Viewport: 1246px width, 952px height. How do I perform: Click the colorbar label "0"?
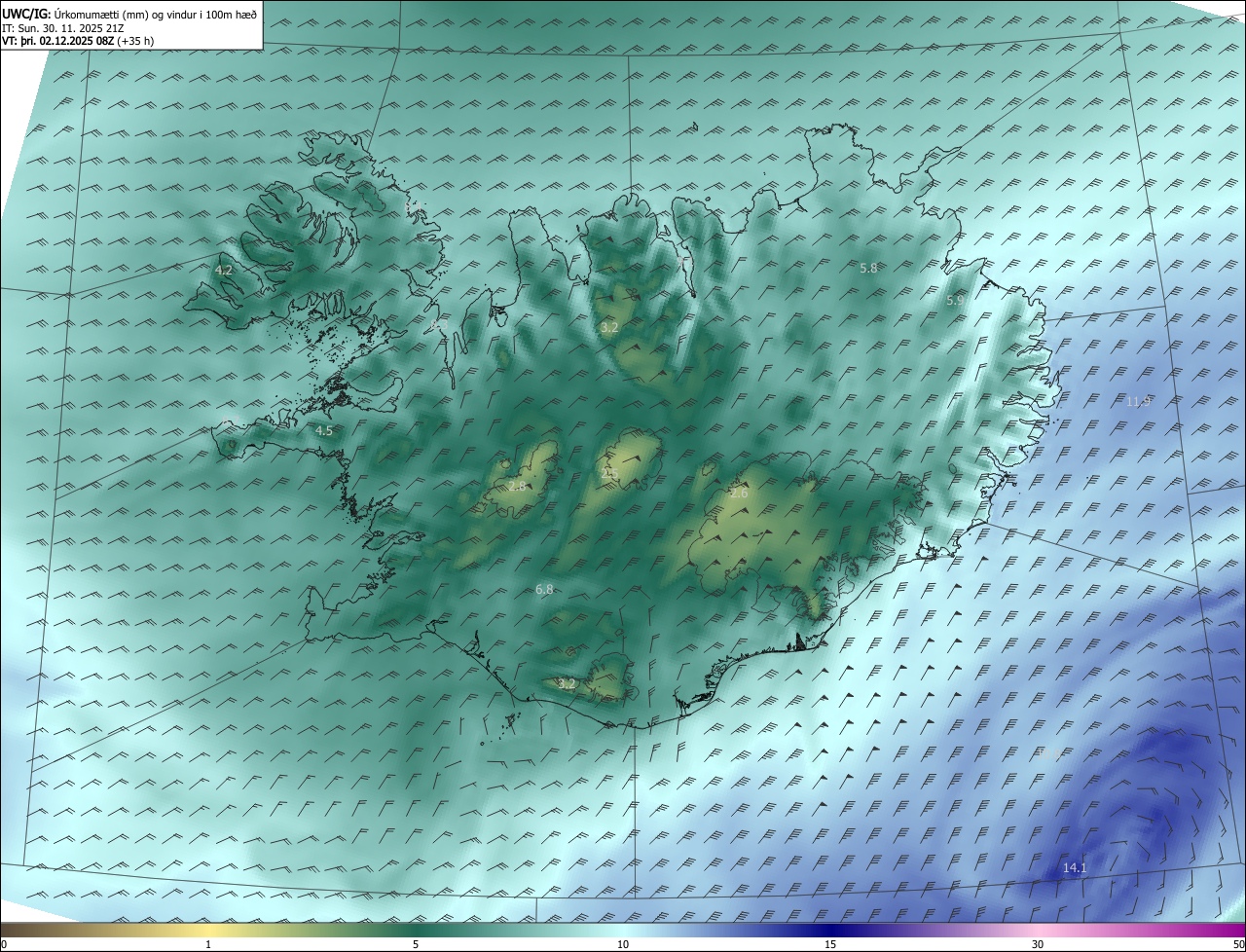[x=3, y=944]
